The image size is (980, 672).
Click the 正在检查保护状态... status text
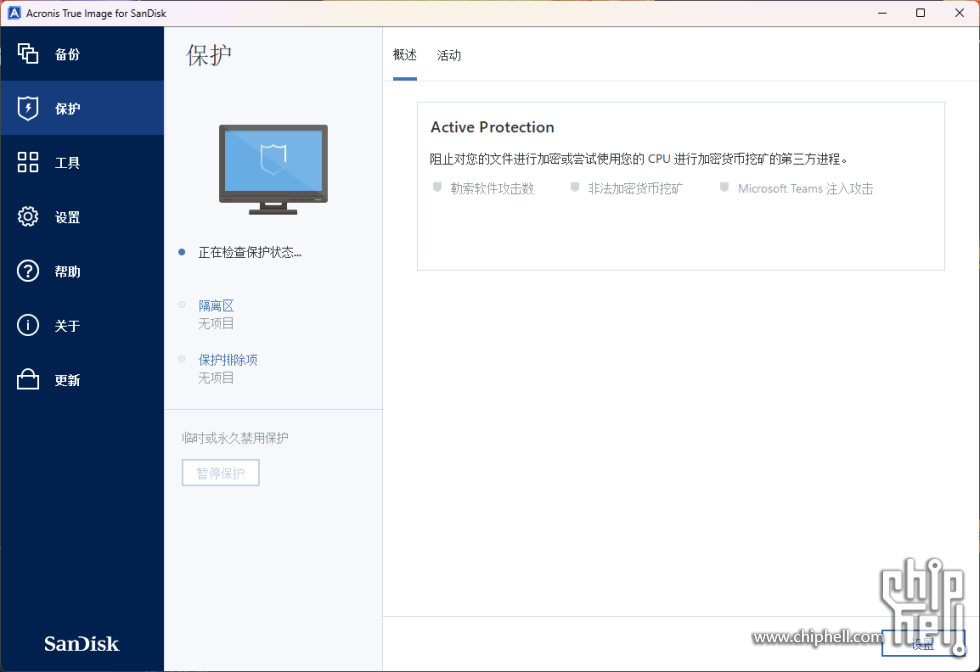point(250,252)
